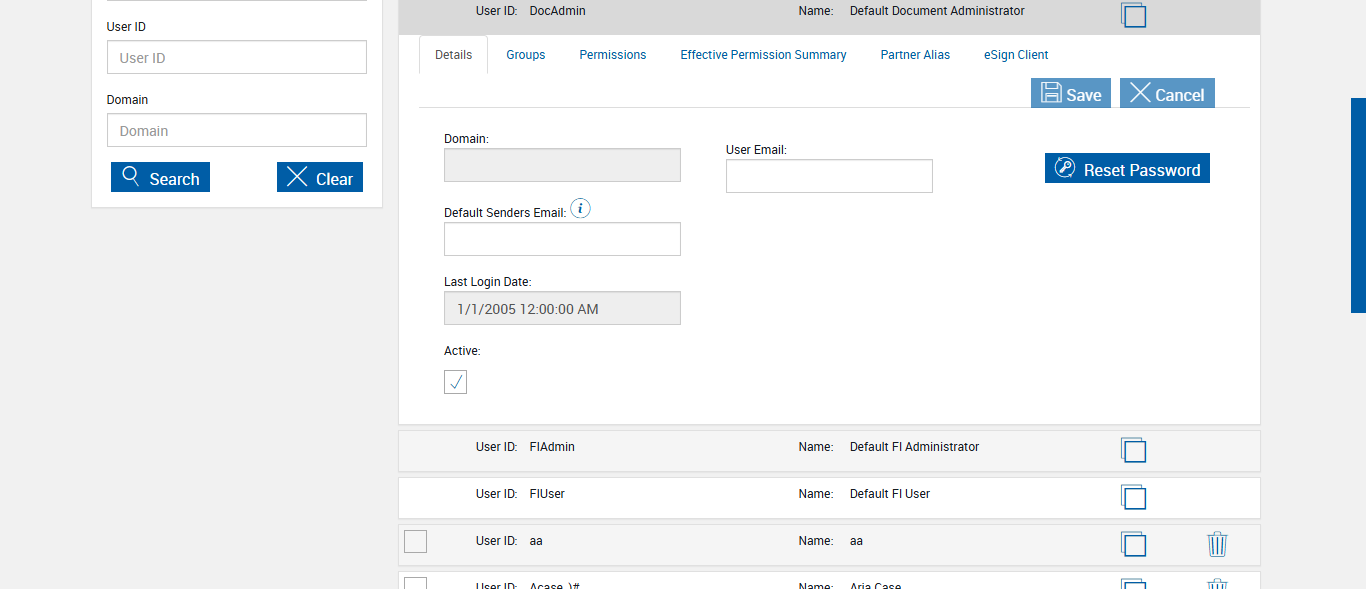The image size is (1366, 589).
Task: Select the checkbox for user aa
Action: (x=415, y=541)
